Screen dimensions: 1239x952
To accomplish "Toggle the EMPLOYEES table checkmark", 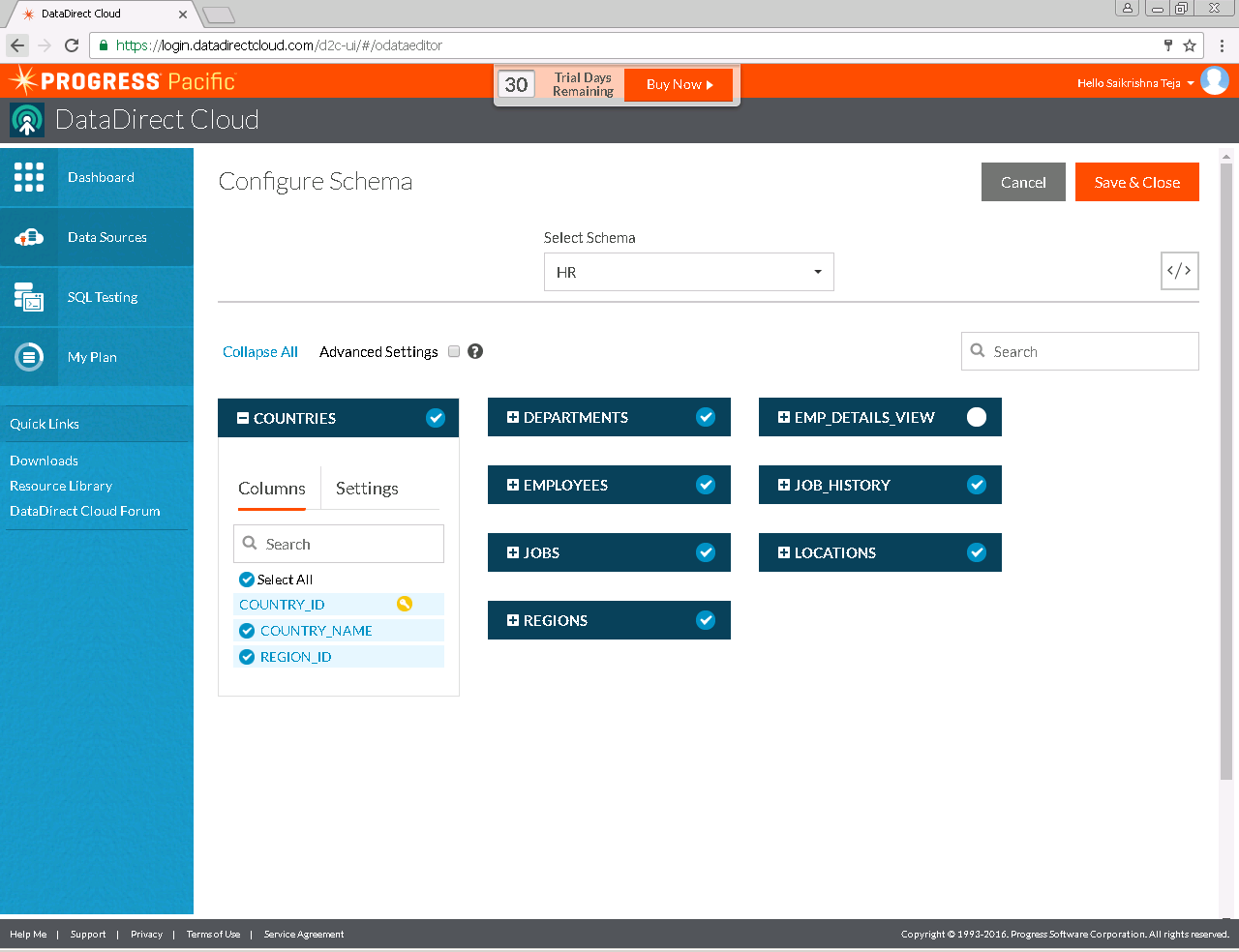I will [x=706, y=485].
